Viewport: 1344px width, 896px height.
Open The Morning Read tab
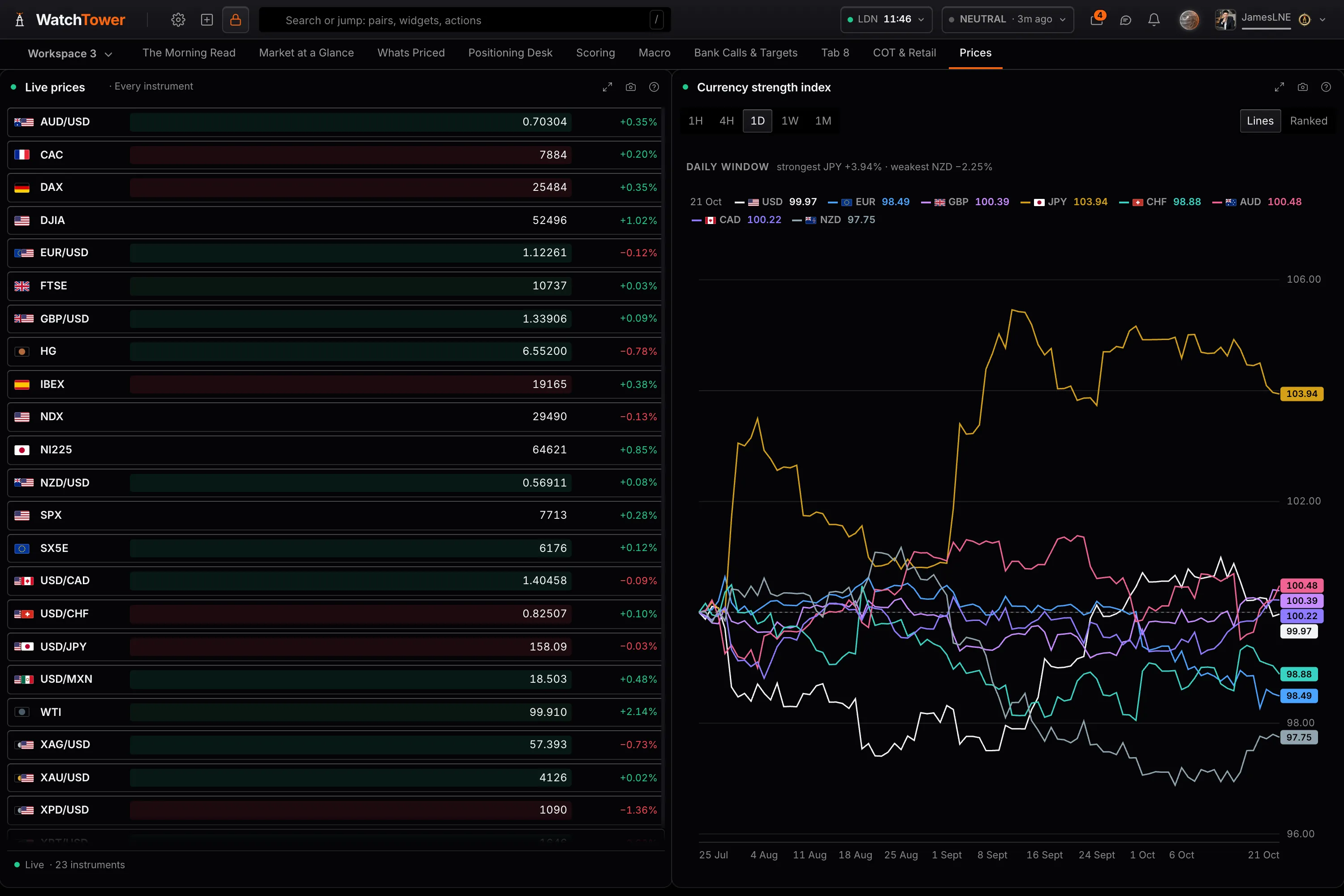pyautogui.click(x=189, y=53)
